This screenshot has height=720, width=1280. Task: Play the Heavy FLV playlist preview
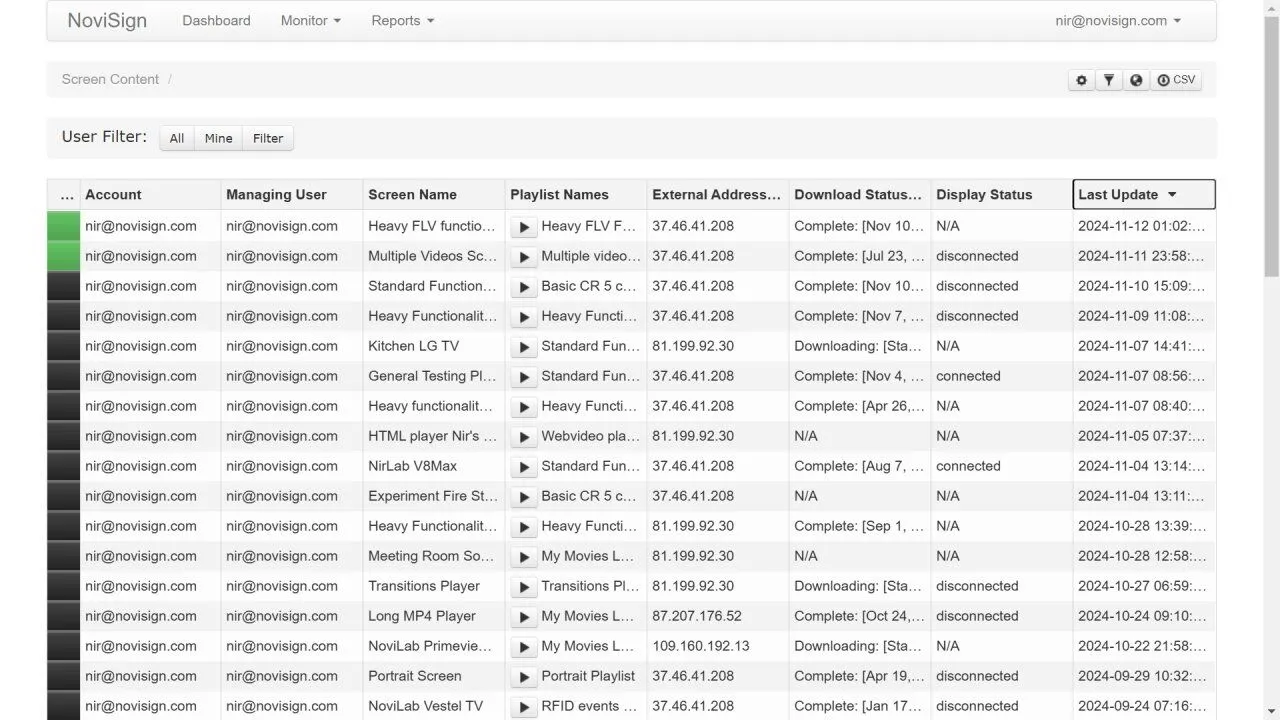524,227
